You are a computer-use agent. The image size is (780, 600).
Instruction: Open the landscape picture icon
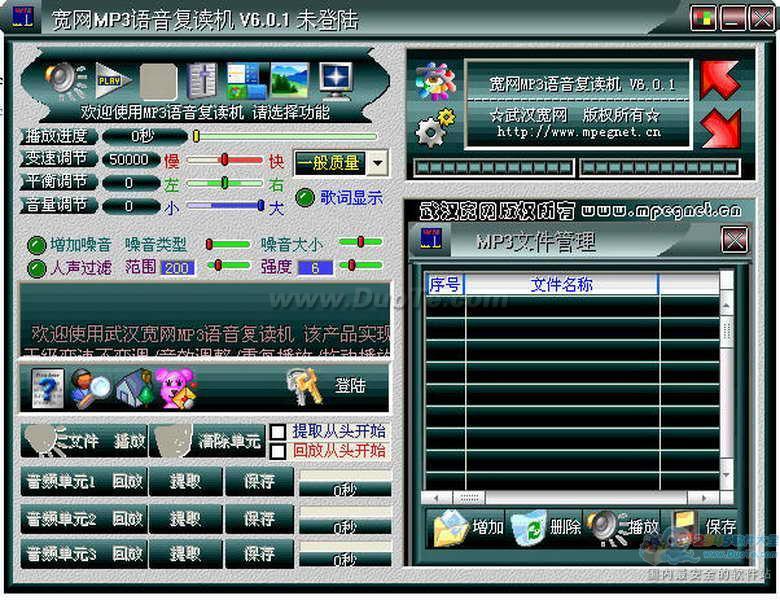(x=289, y=79)
